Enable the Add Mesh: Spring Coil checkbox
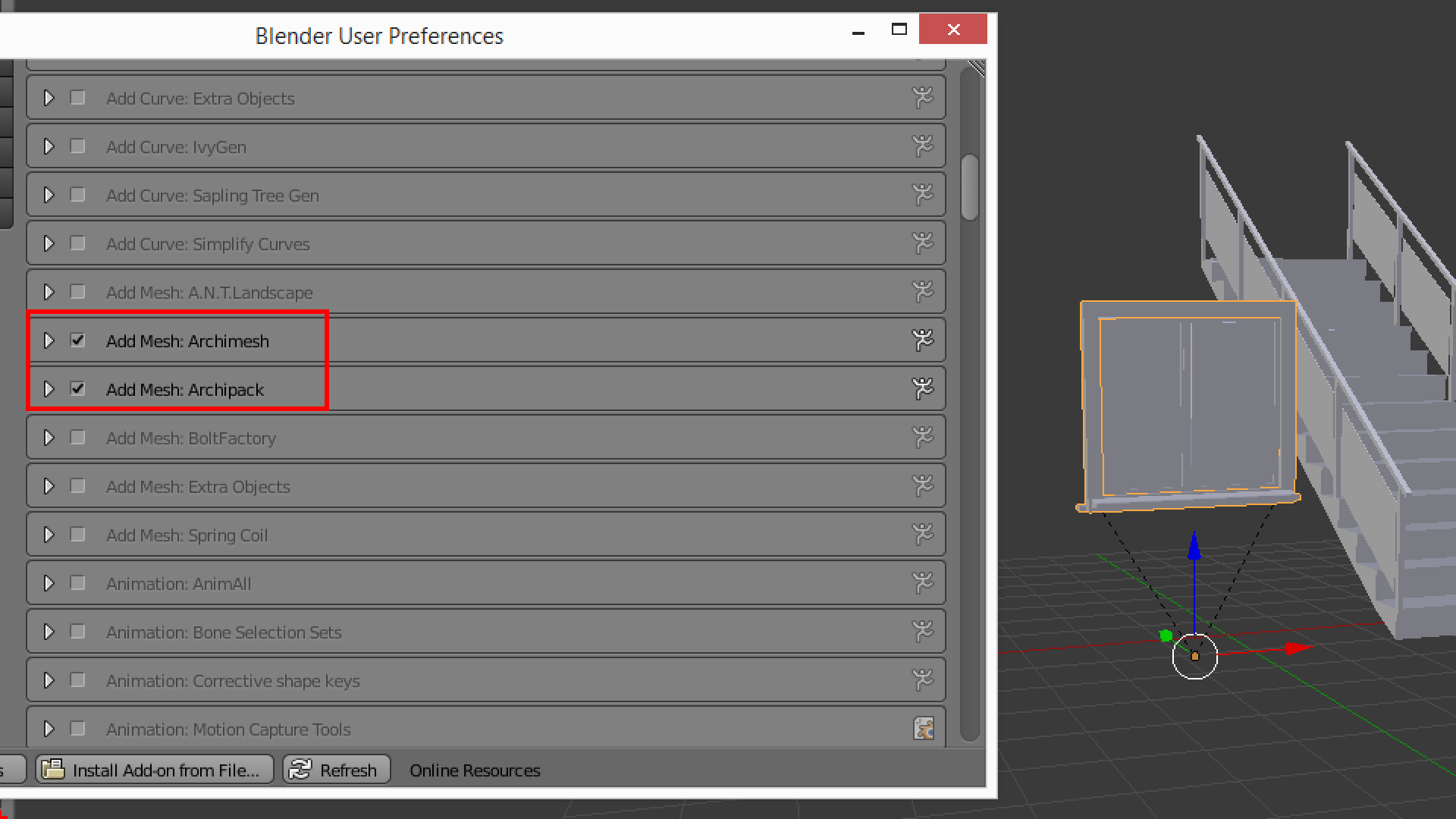Image resolution: width=1456 pixels, height=819 pixels. 77,535
